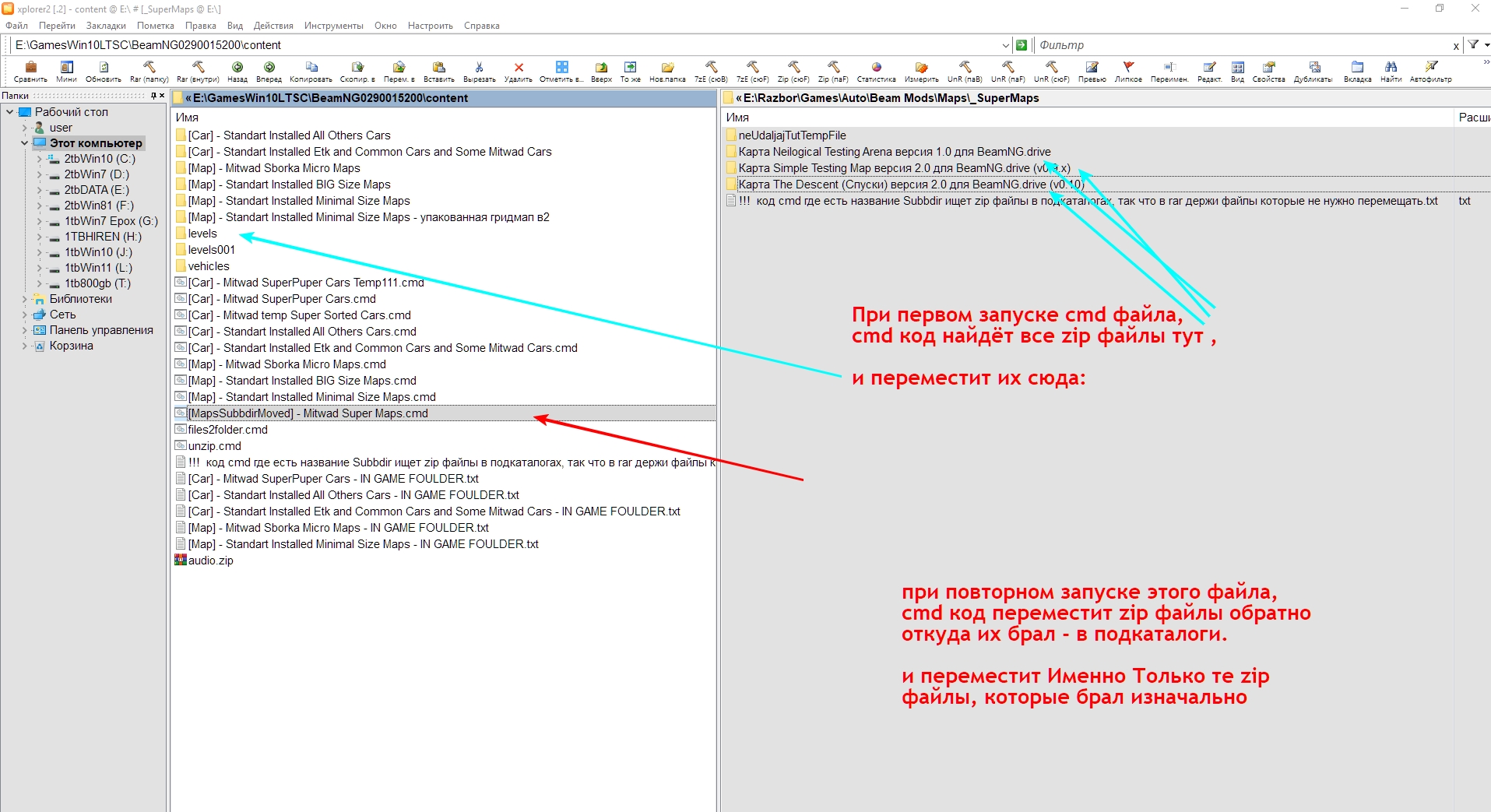1491x812 pixels.
Task: Click the Вкладка (Tab) toolbar icon
Action: tap(1357, 67)
